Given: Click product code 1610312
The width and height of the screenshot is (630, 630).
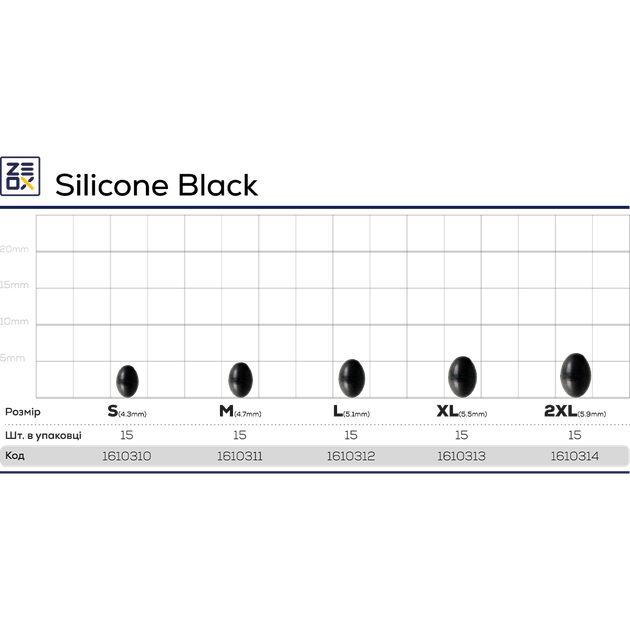Looking at the screenshot, I should click(351, 456).
